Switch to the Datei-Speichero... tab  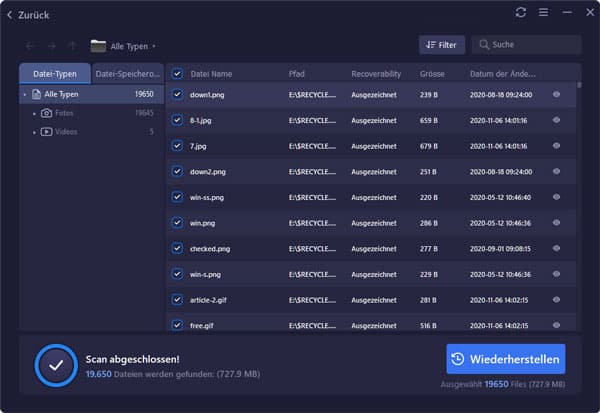127,73
